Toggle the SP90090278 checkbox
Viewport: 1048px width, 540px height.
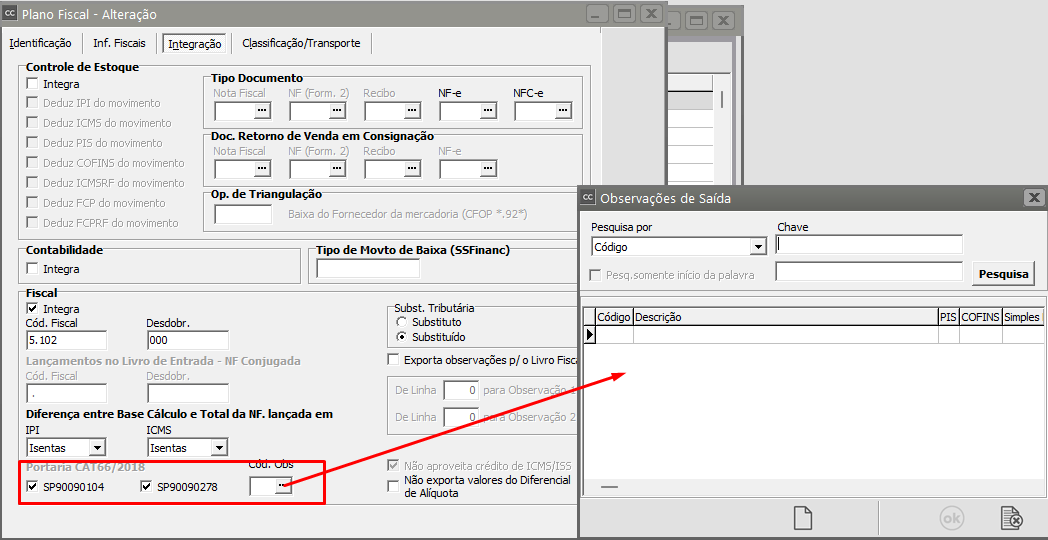[147, 487]
